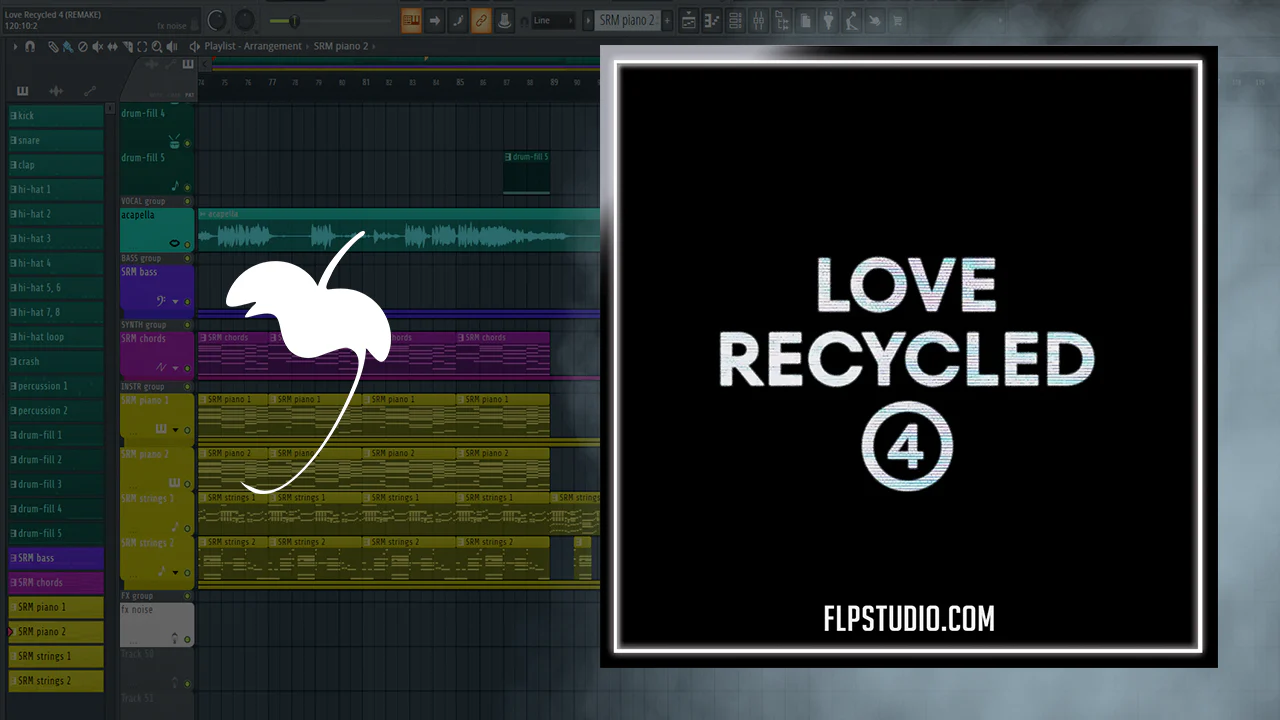Mute the SRM piano 2 track
The width and height of the screenshot is (1280, 720).
(187, 484)
